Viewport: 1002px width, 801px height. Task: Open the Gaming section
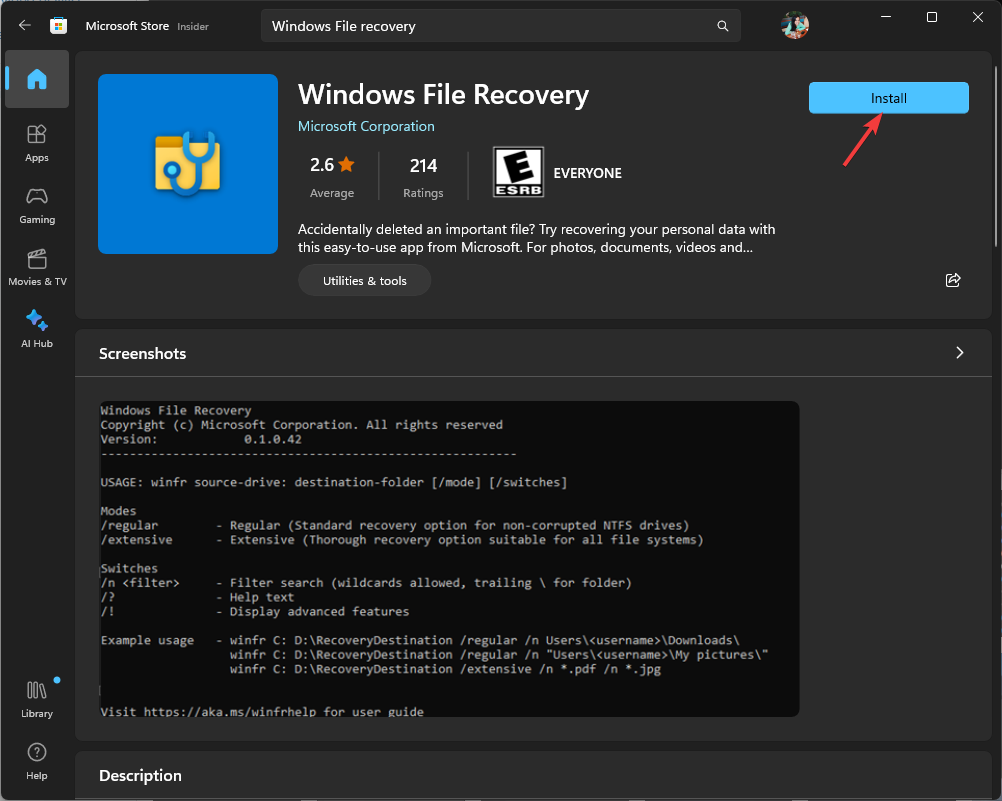coord(36,203)
